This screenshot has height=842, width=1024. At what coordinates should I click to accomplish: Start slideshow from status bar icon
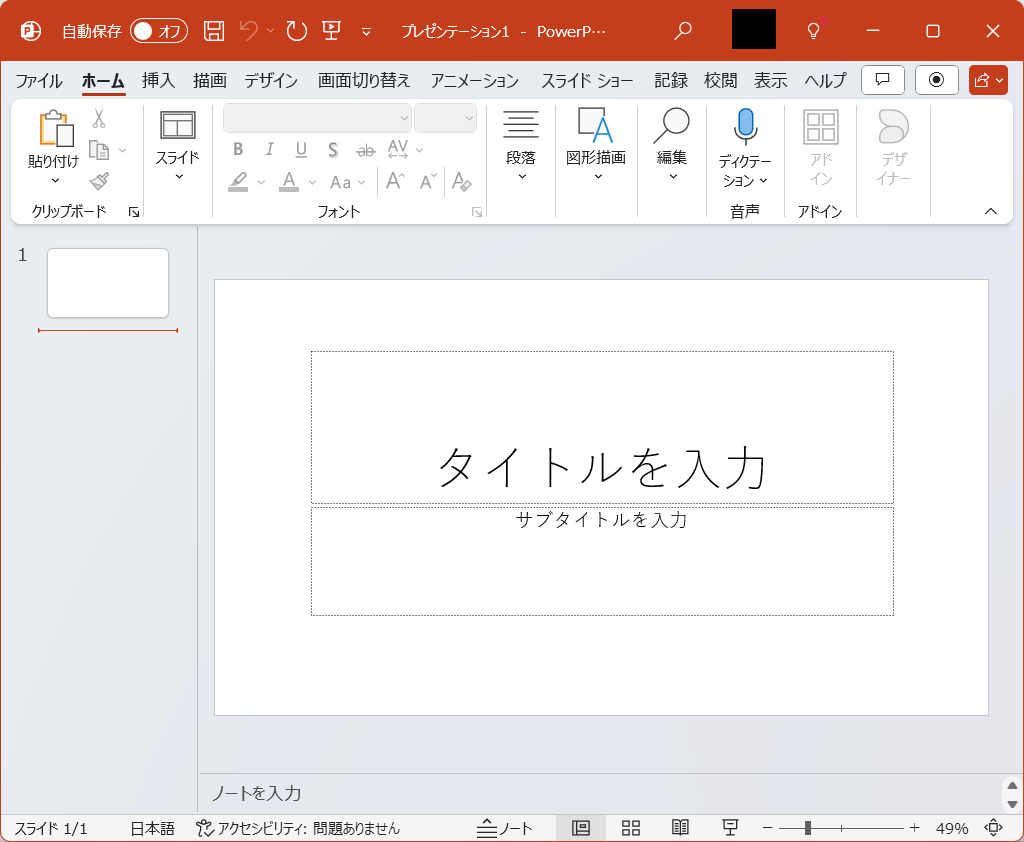pyautogui.click(x=730, y=828)
